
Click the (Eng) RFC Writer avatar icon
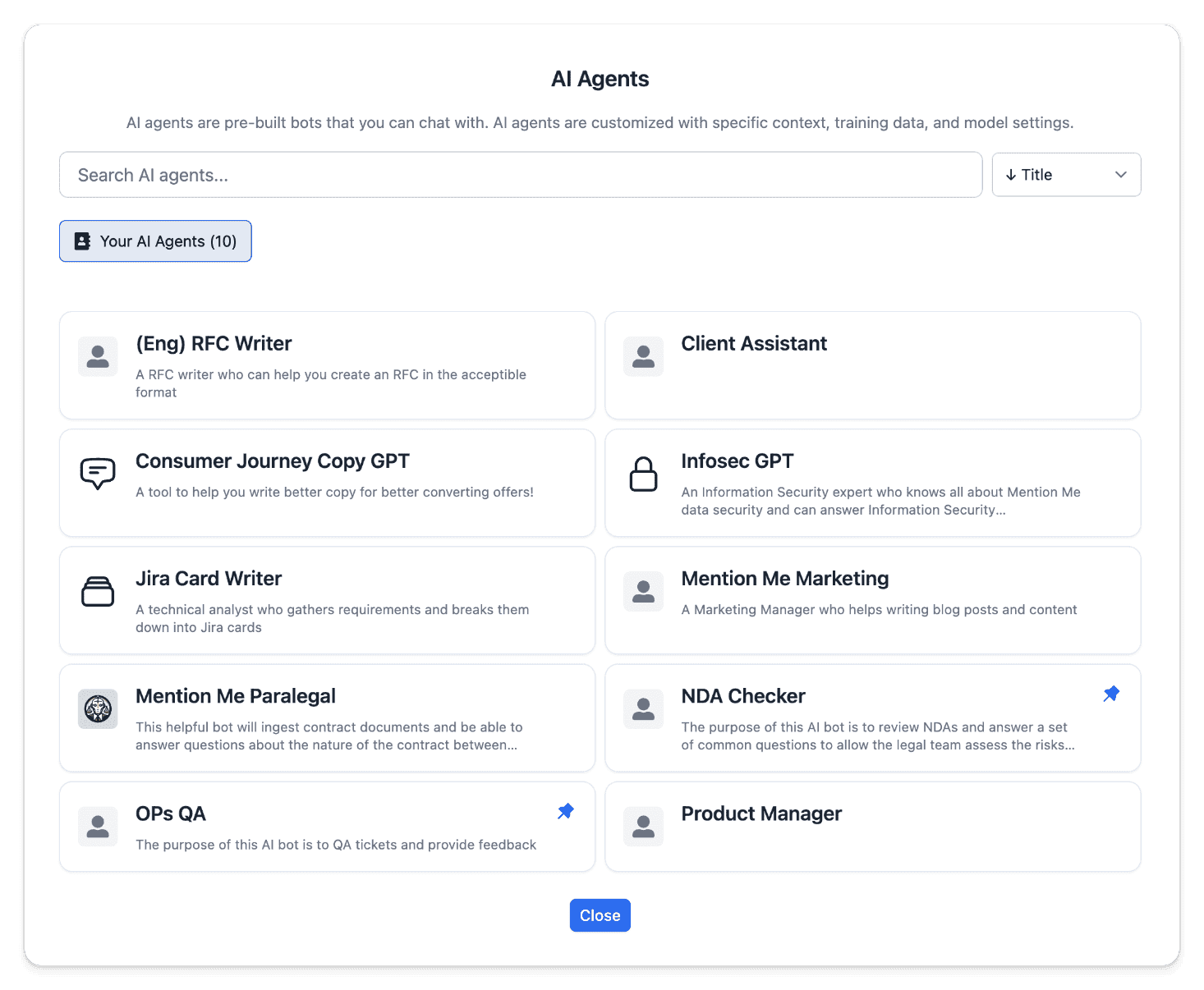click(x=98, y=356)
